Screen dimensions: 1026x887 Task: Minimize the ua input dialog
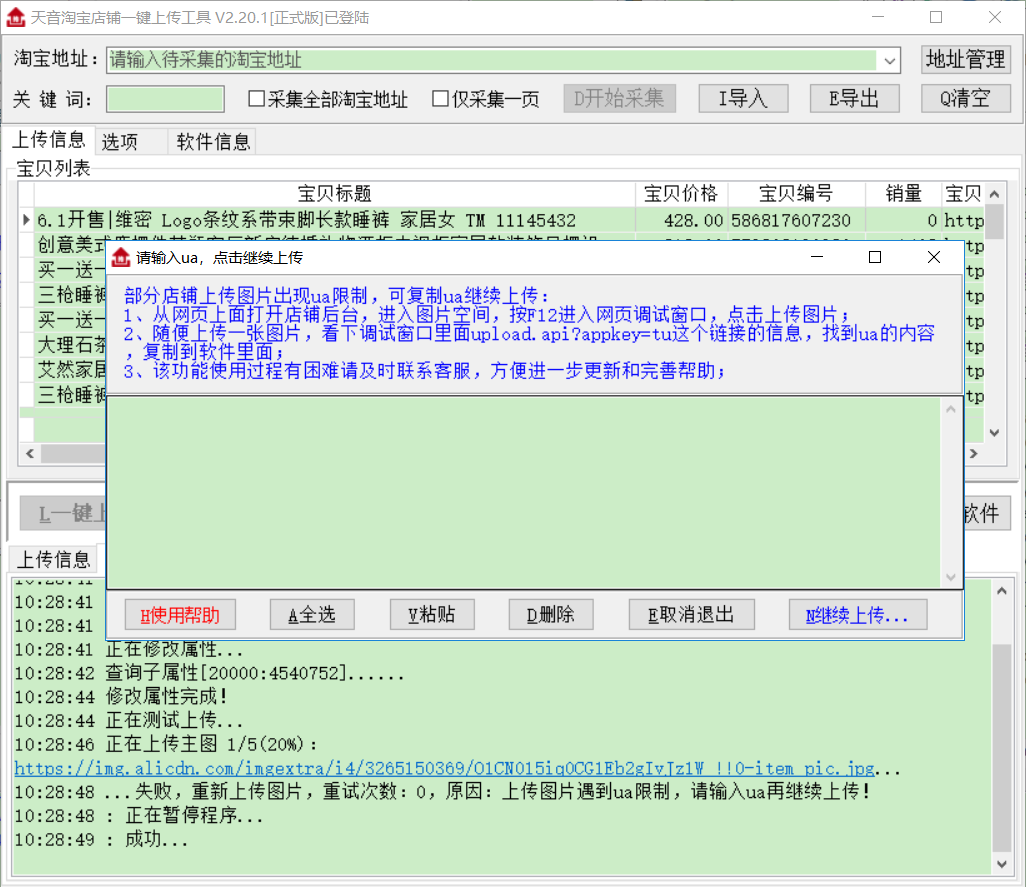pyautogui.click(x=817, y=258)
